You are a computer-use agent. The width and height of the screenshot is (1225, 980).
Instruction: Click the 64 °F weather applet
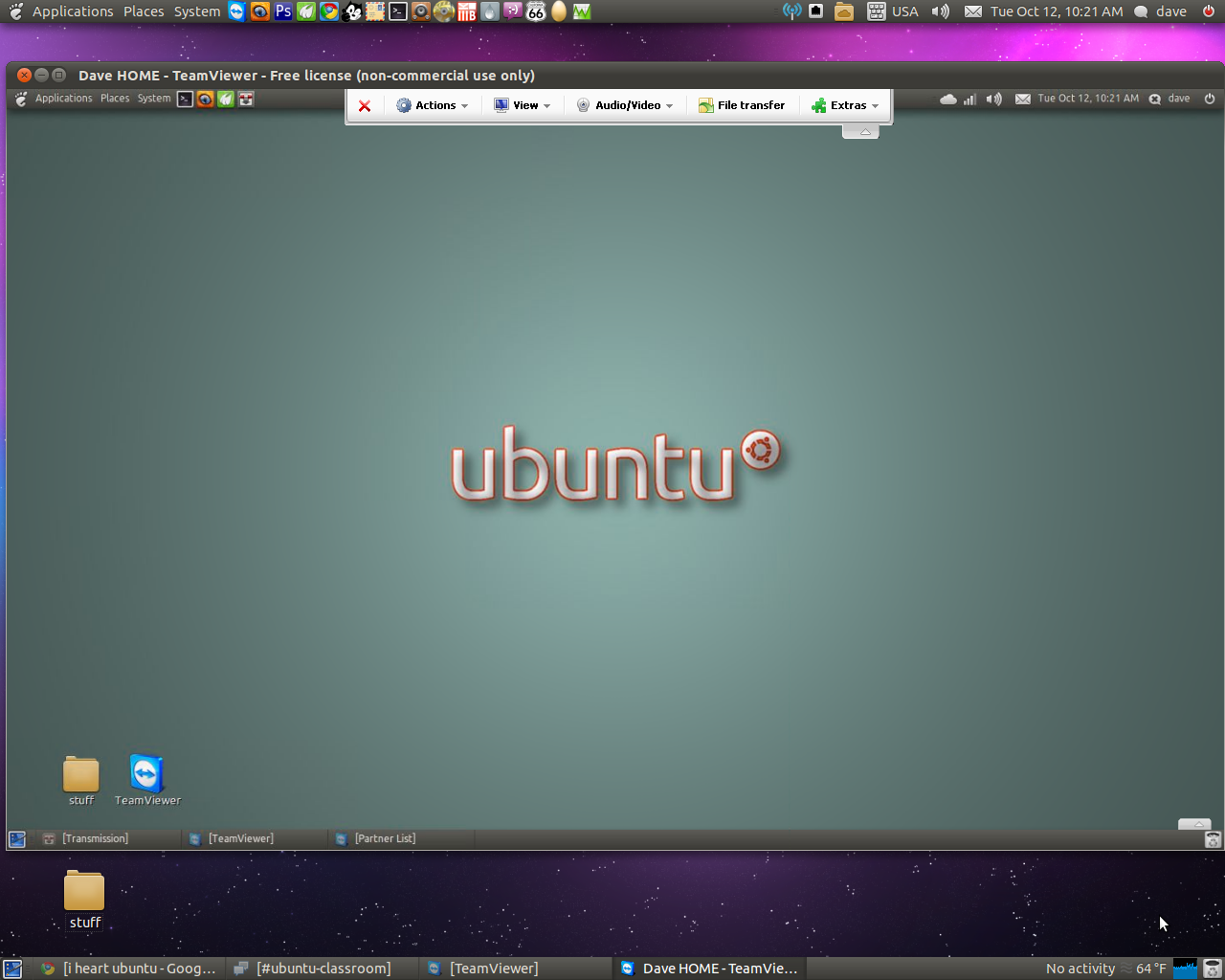pyautogui.click(x=1143, y=969)
